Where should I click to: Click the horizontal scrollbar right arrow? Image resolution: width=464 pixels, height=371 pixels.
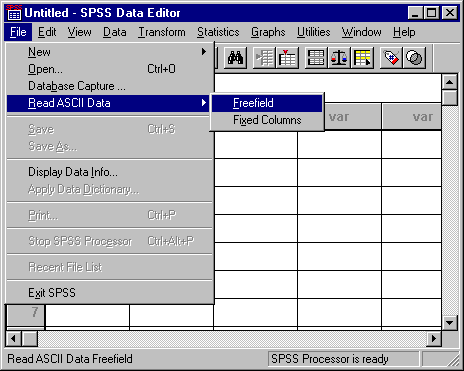[434, 339]
